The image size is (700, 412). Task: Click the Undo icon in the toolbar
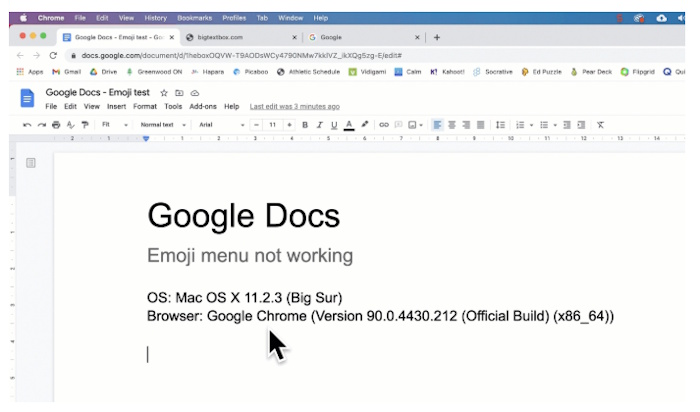click(x=27, y=125)
